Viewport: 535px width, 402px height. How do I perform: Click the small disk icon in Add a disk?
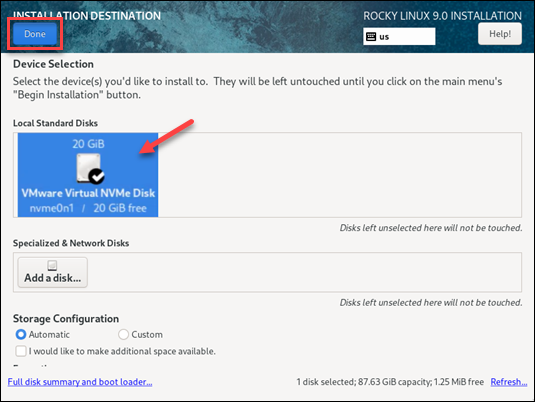point(52,265)
